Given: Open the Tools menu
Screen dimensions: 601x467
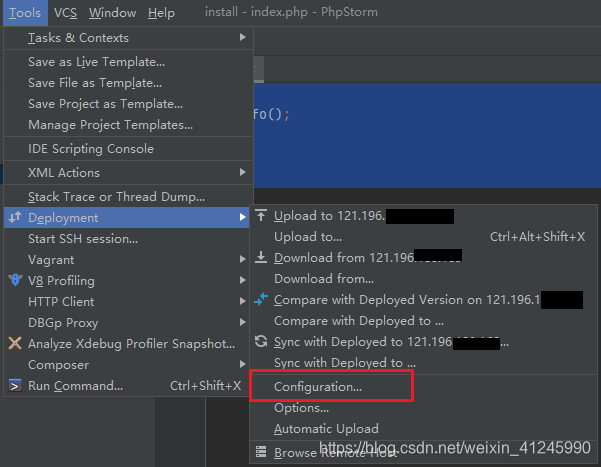Looking at the screenshot, I should coord(25,13).
